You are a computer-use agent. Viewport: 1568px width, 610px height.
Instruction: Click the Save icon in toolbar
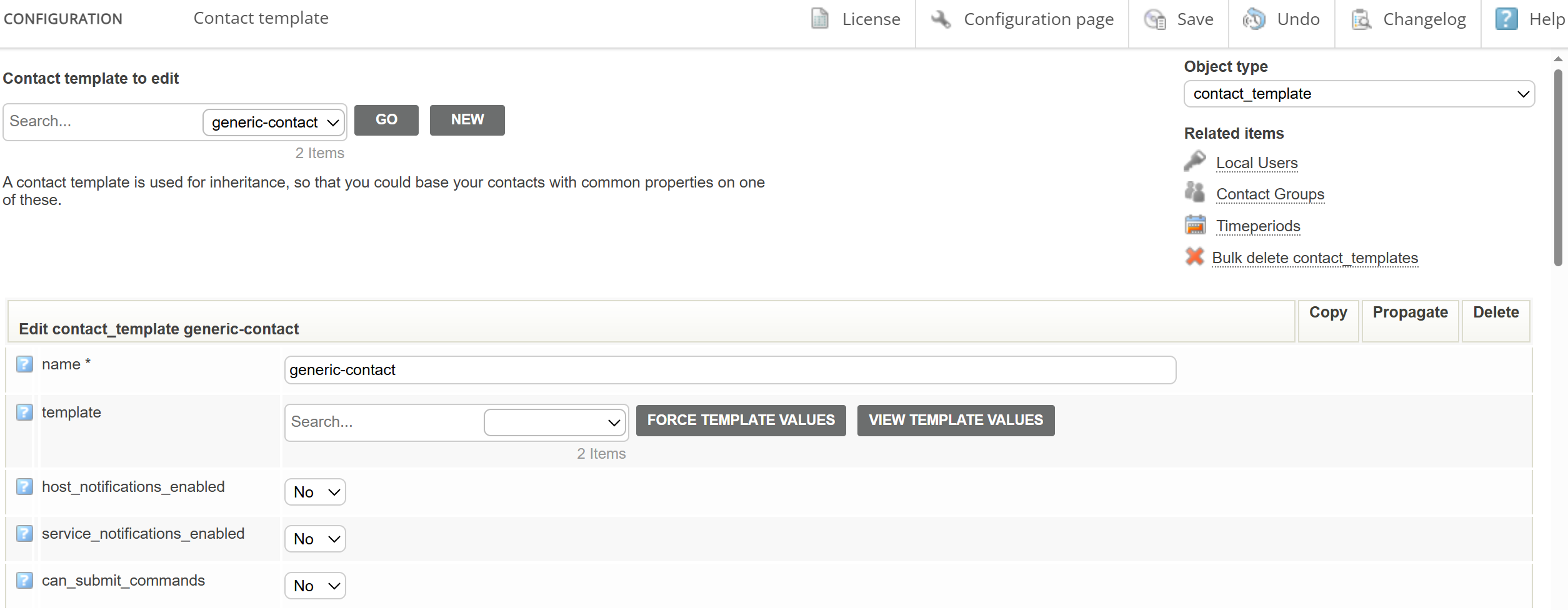1154,19
